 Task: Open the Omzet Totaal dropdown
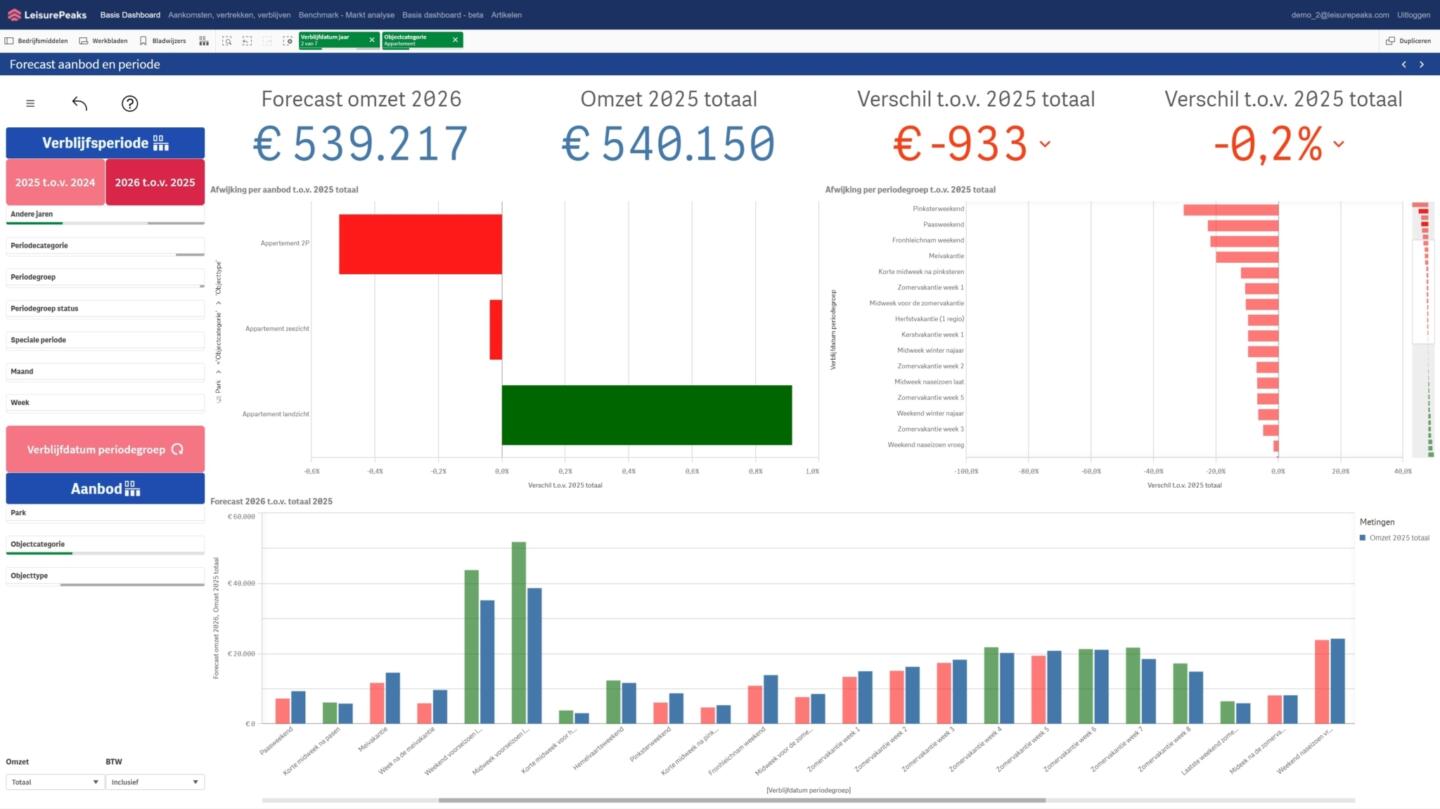[x=54, y=782]
